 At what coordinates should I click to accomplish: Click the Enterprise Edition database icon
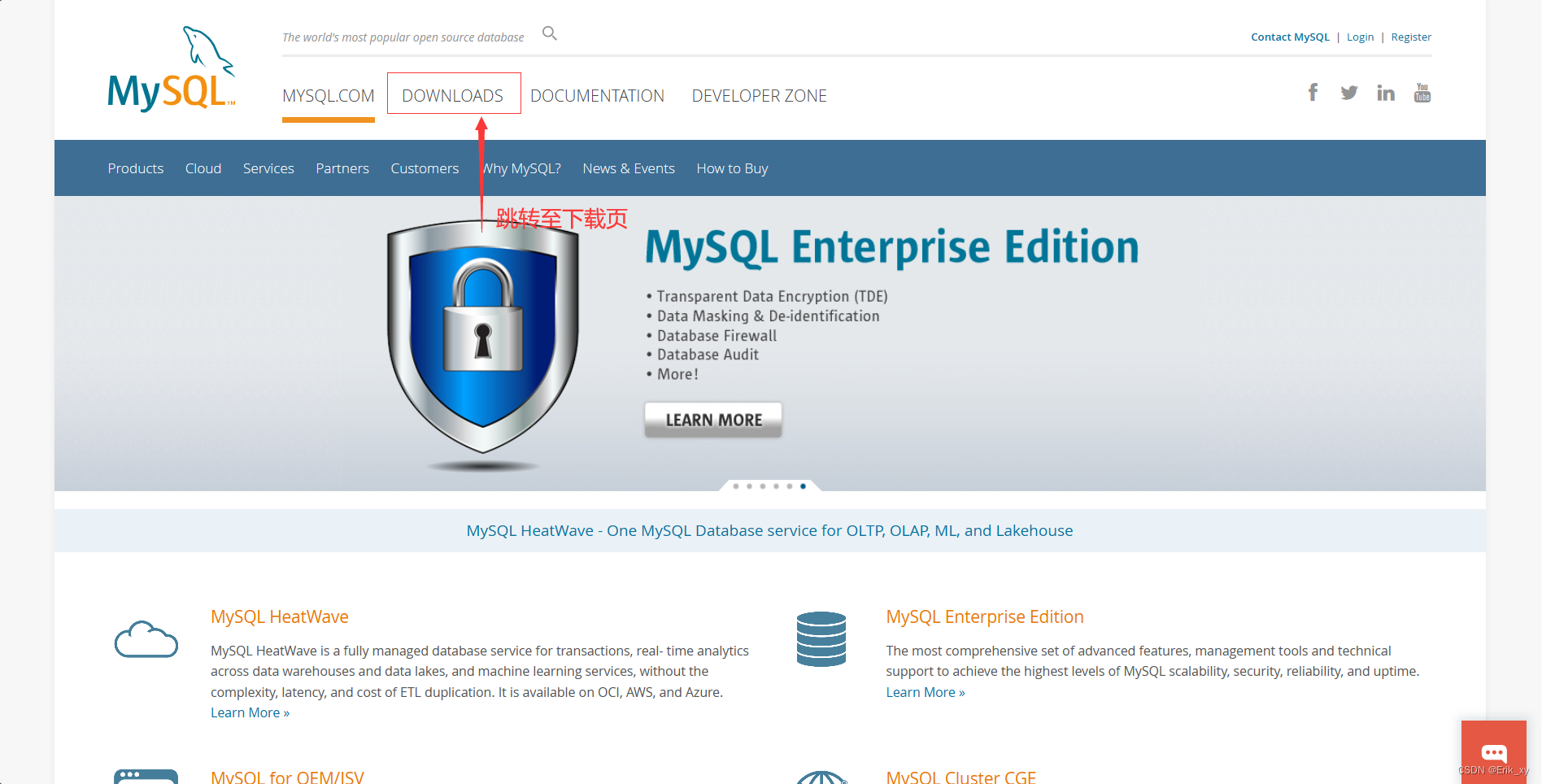click(x=821, y=639)
